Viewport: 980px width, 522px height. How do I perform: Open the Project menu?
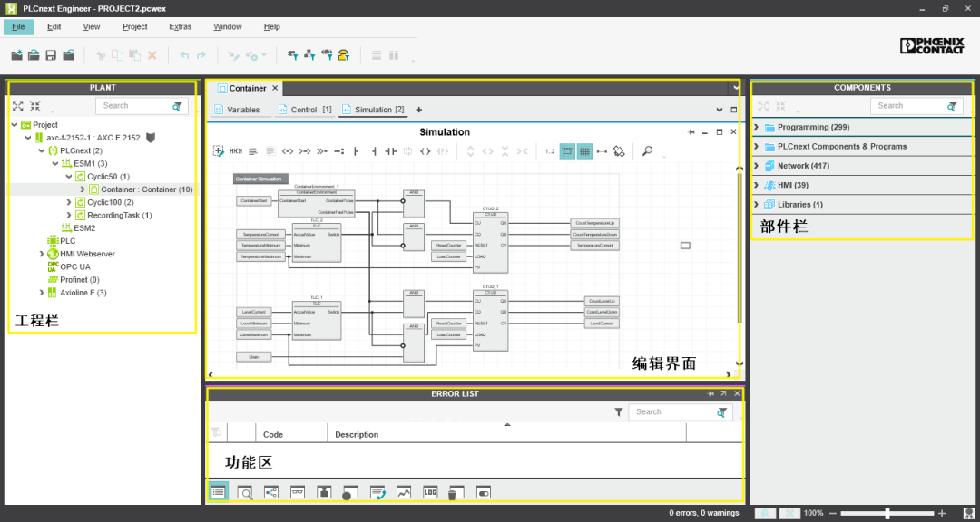[x=135, y=27]
